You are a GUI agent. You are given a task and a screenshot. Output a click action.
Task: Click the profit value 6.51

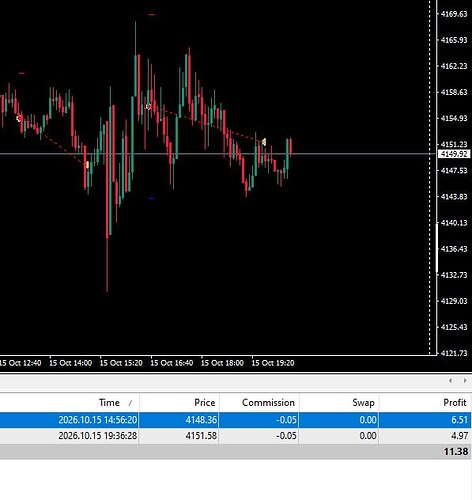coord(459,420)
